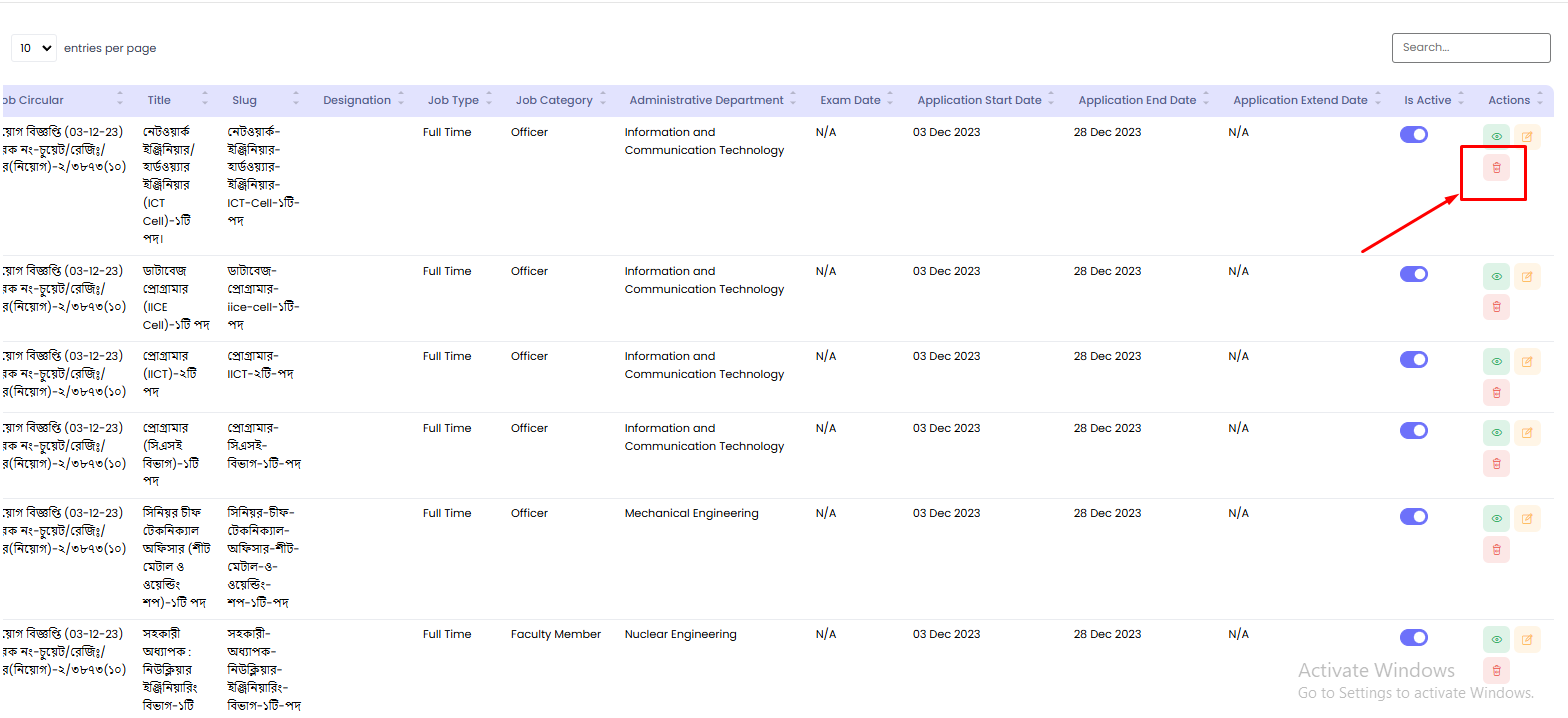Click into the Search input field
Image resolution: width=1568 pixels, height=718 pixels.
1470,47
